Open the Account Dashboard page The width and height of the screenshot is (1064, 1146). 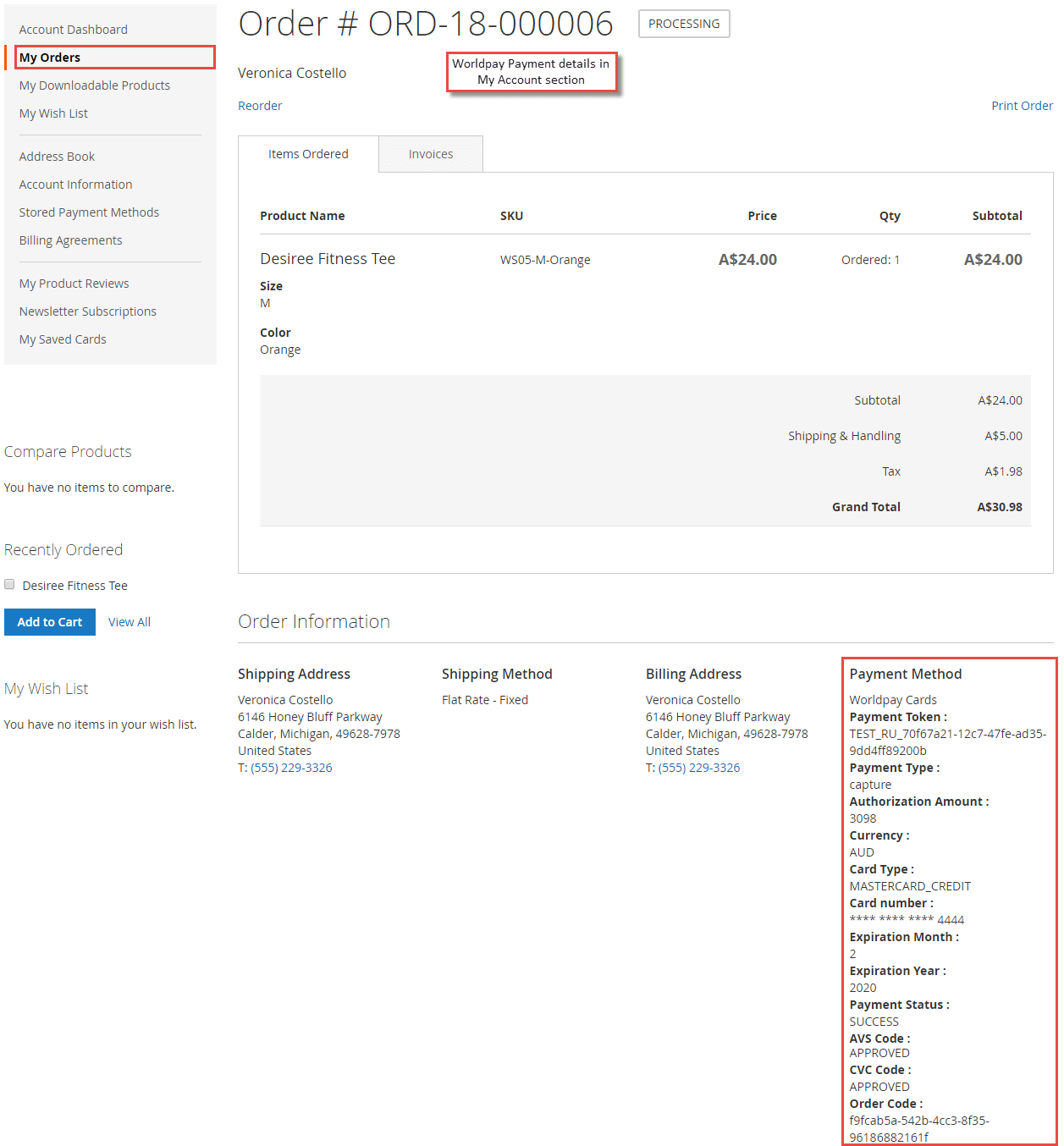click(x=73, y=28)
